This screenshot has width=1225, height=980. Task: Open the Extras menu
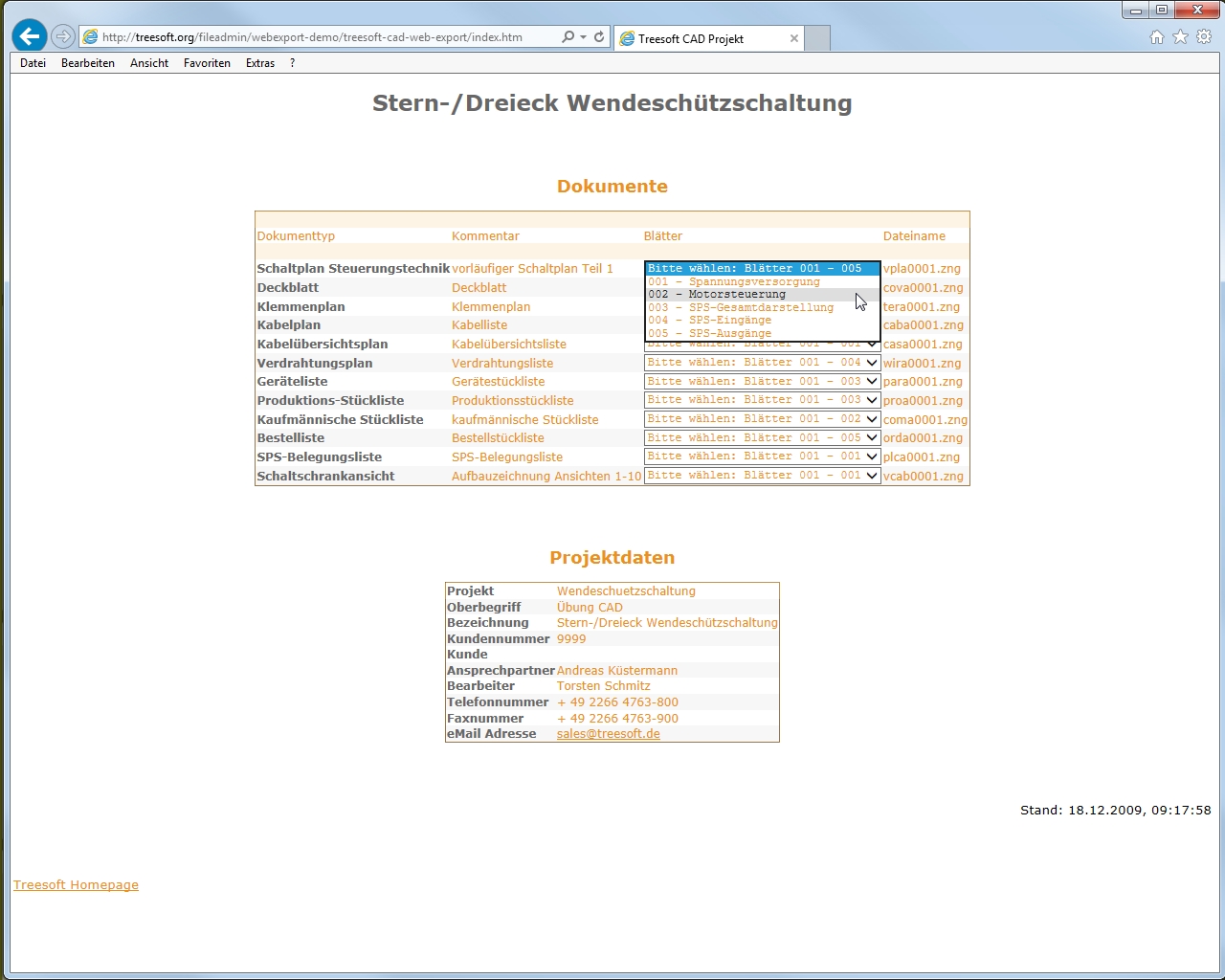click(x=259, y=63)
